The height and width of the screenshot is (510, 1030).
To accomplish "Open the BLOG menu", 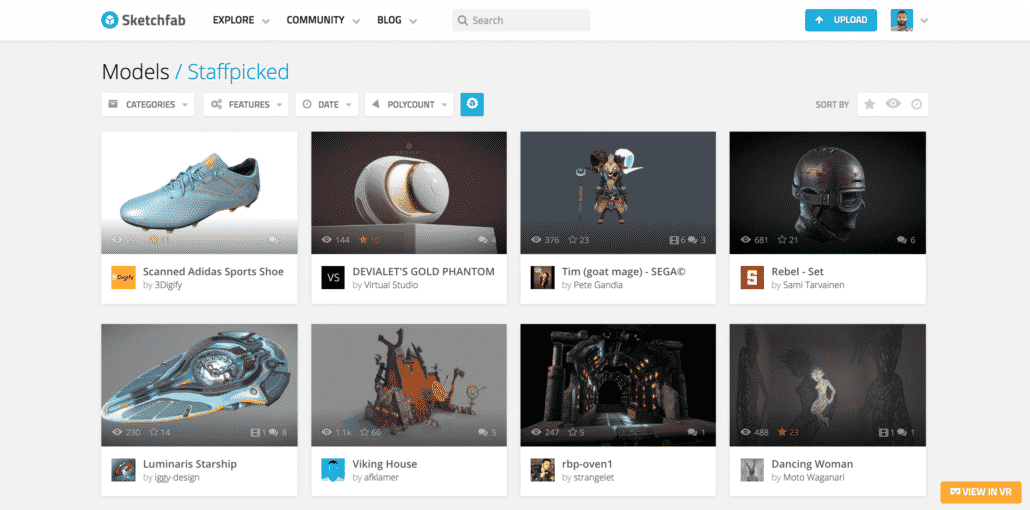I will click(389, 20).
